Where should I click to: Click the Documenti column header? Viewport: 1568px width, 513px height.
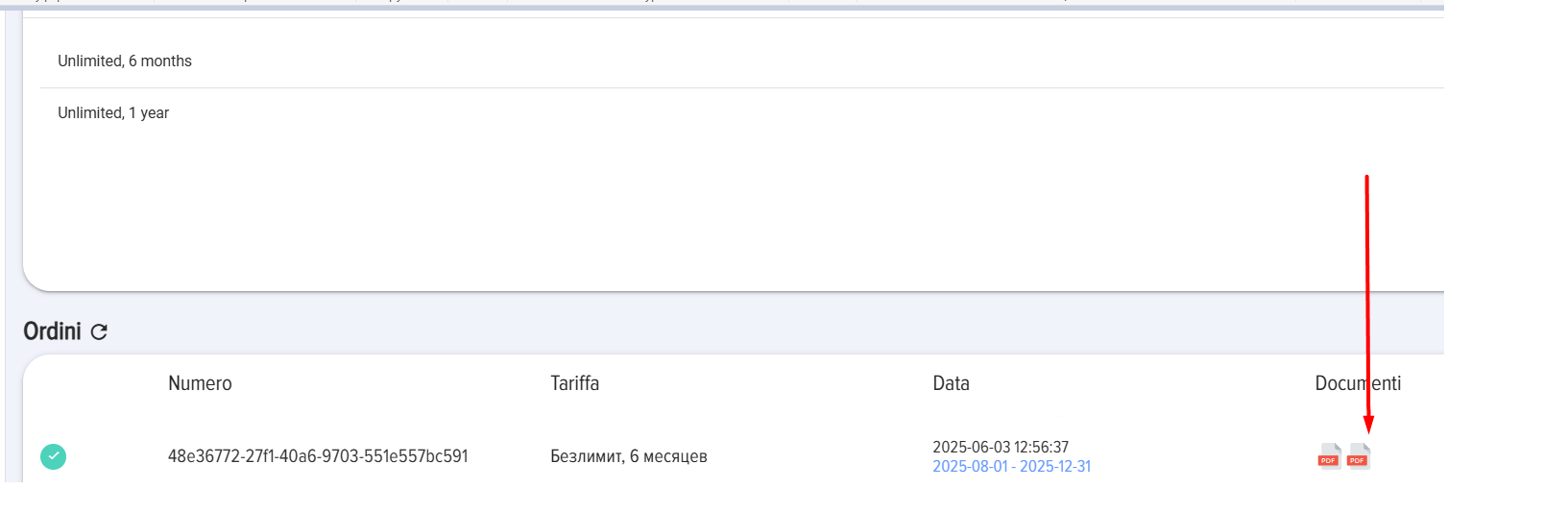pos(1357,383)
